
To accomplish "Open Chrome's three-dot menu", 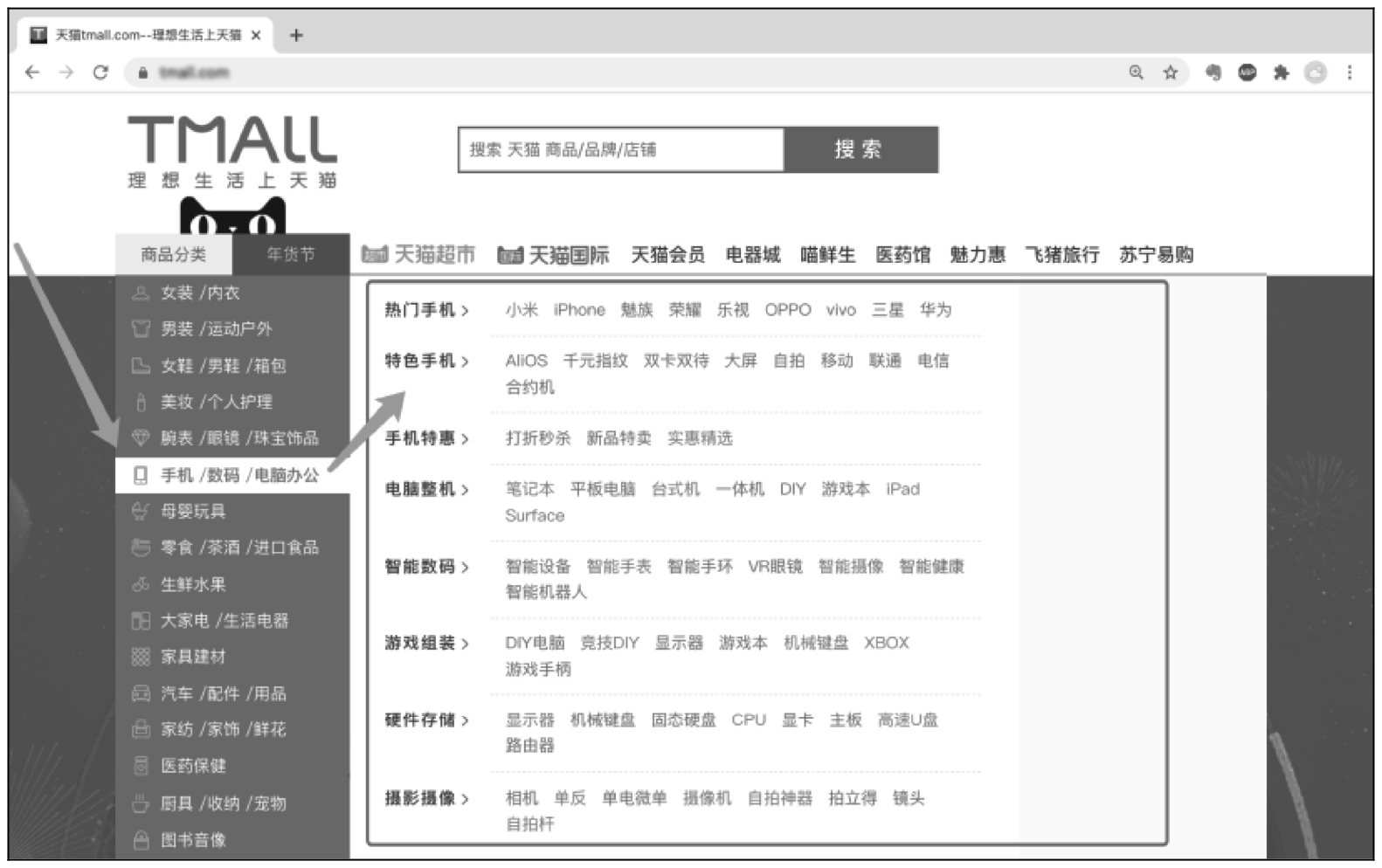I will tap(1350, 72).
